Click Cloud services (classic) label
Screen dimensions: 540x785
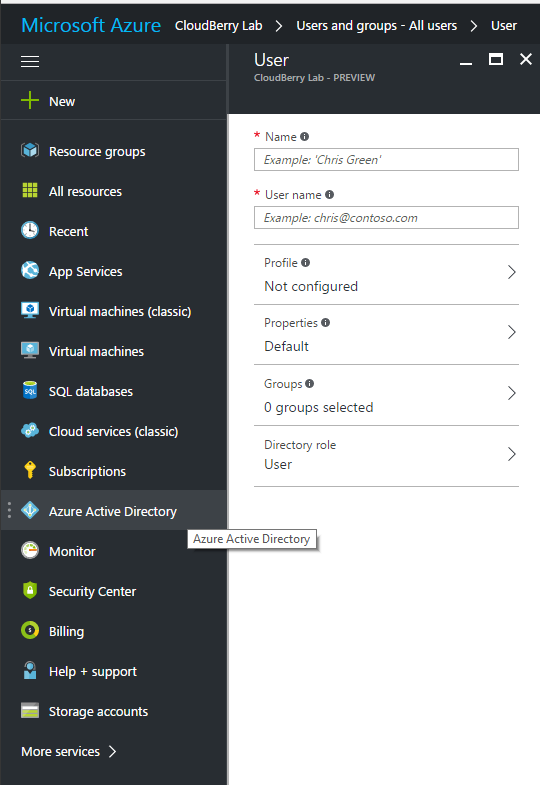tap(113, 432)
